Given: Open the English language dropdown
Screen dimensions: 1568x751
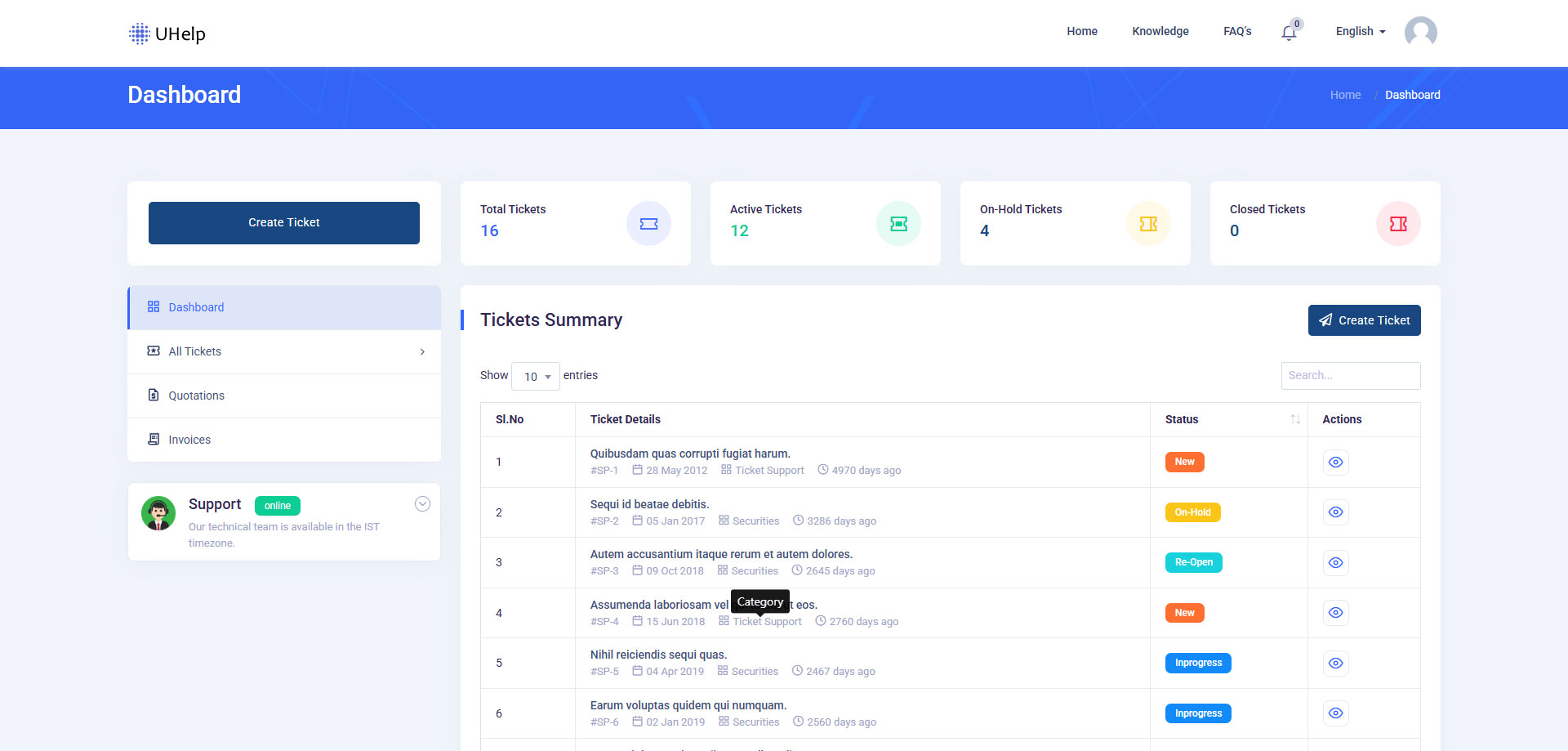Looking at the screenshot, I should click(1360, 32).
